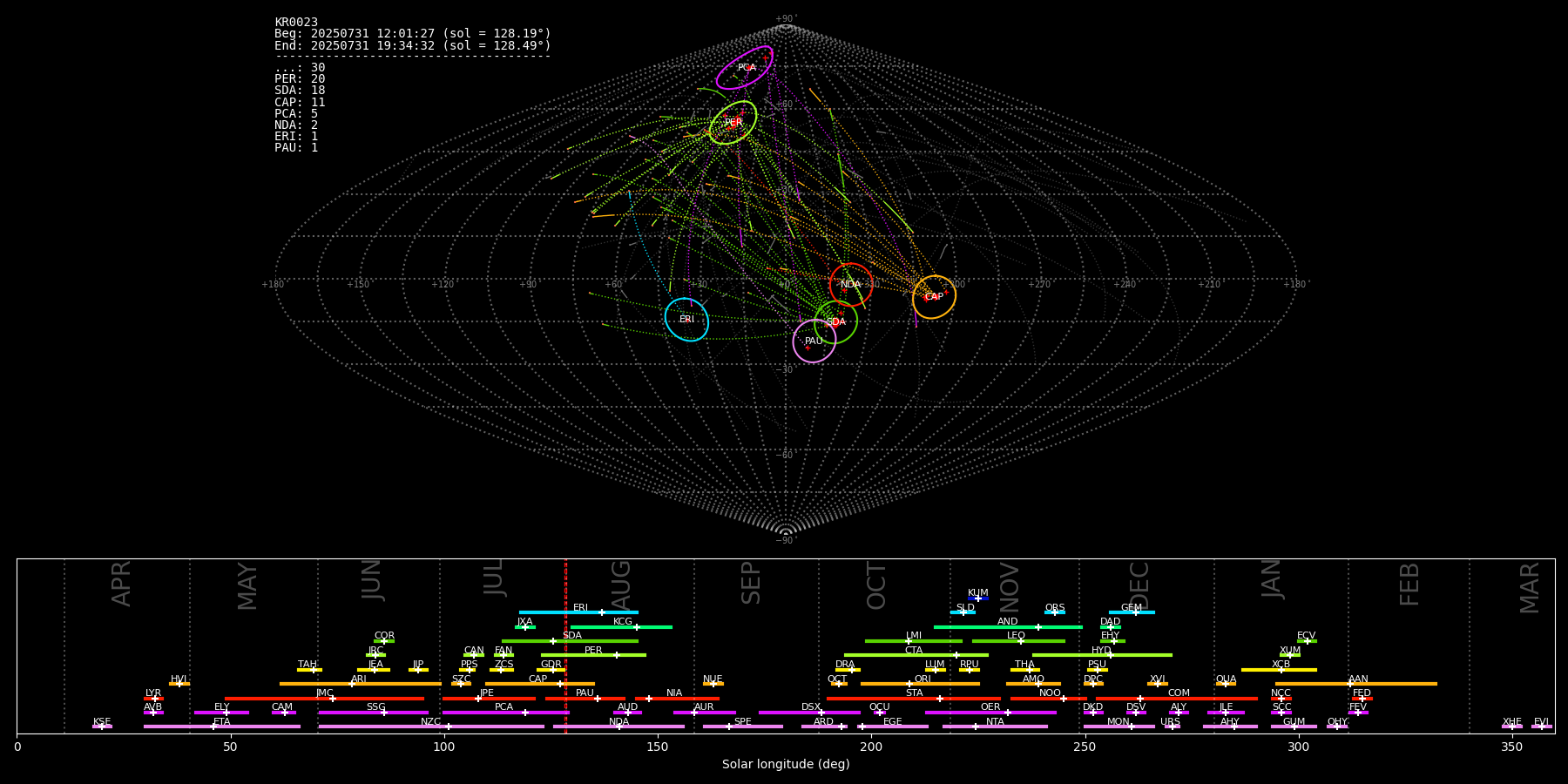Screen dimensions: 1568x784
Task: Click the -90 latitude label below the map
Action: point(785,541)
